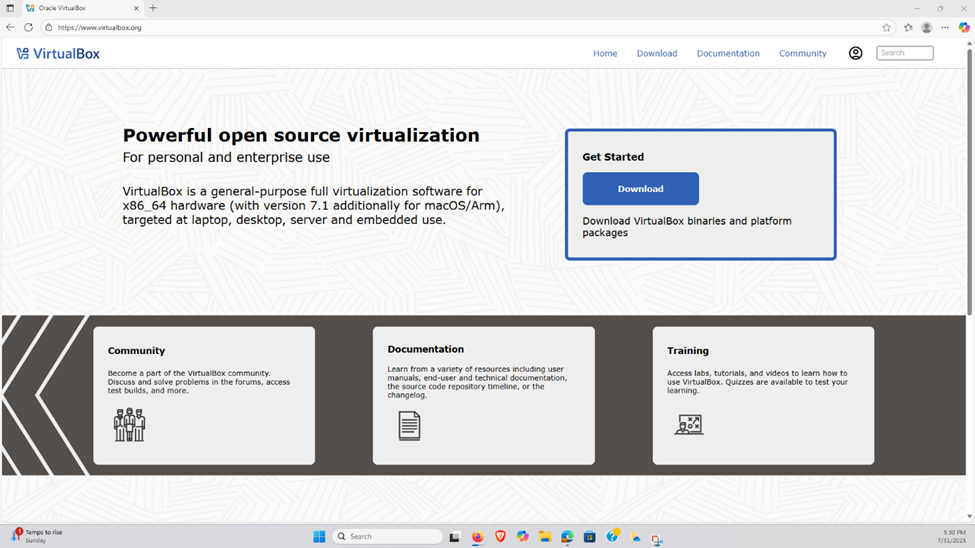Open the browser profile button
Image resolution: width=975 pixels, height=548 pixels.
(x=926, y=28)
